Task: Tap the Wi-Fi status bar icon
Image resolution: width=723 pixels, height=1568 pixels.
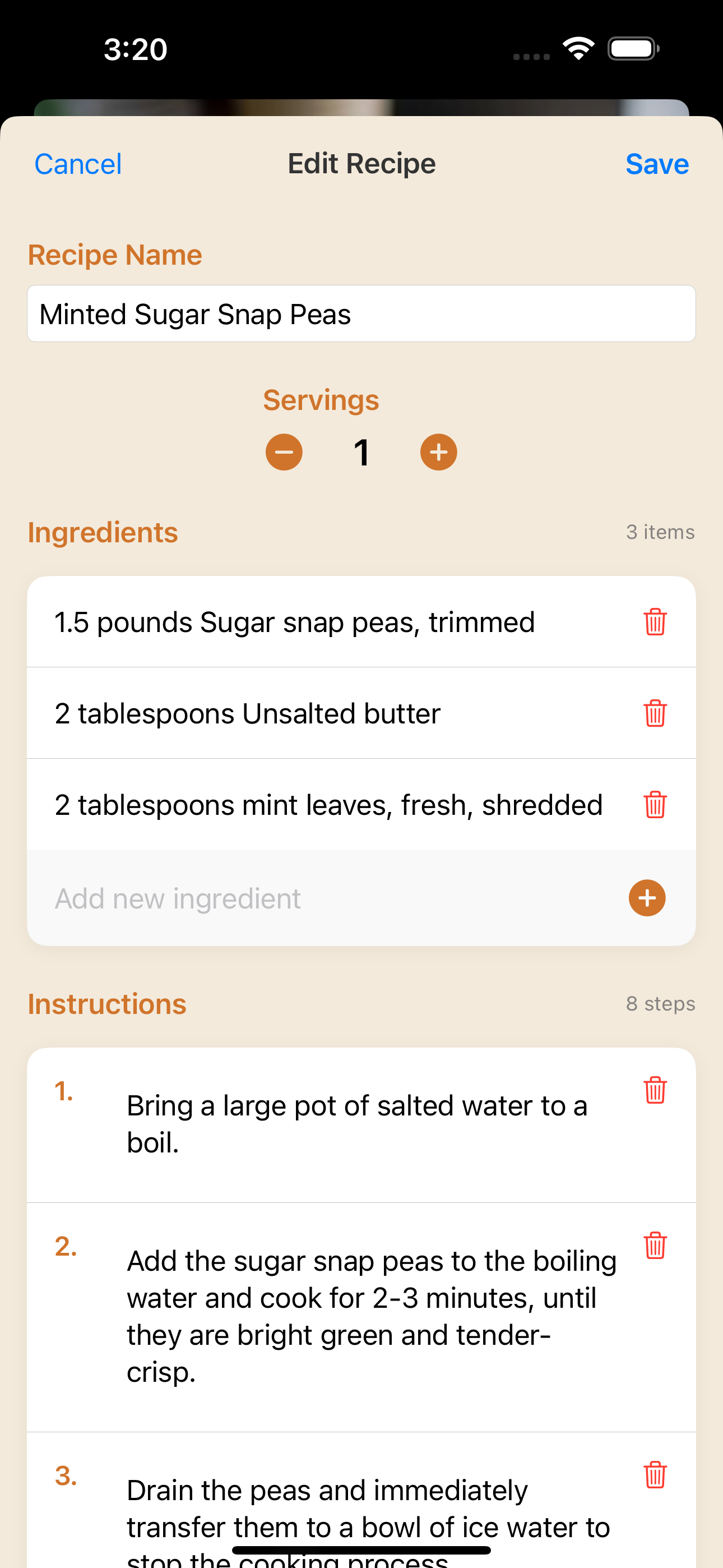Action: pyautogui.click(x=578, y=48)
